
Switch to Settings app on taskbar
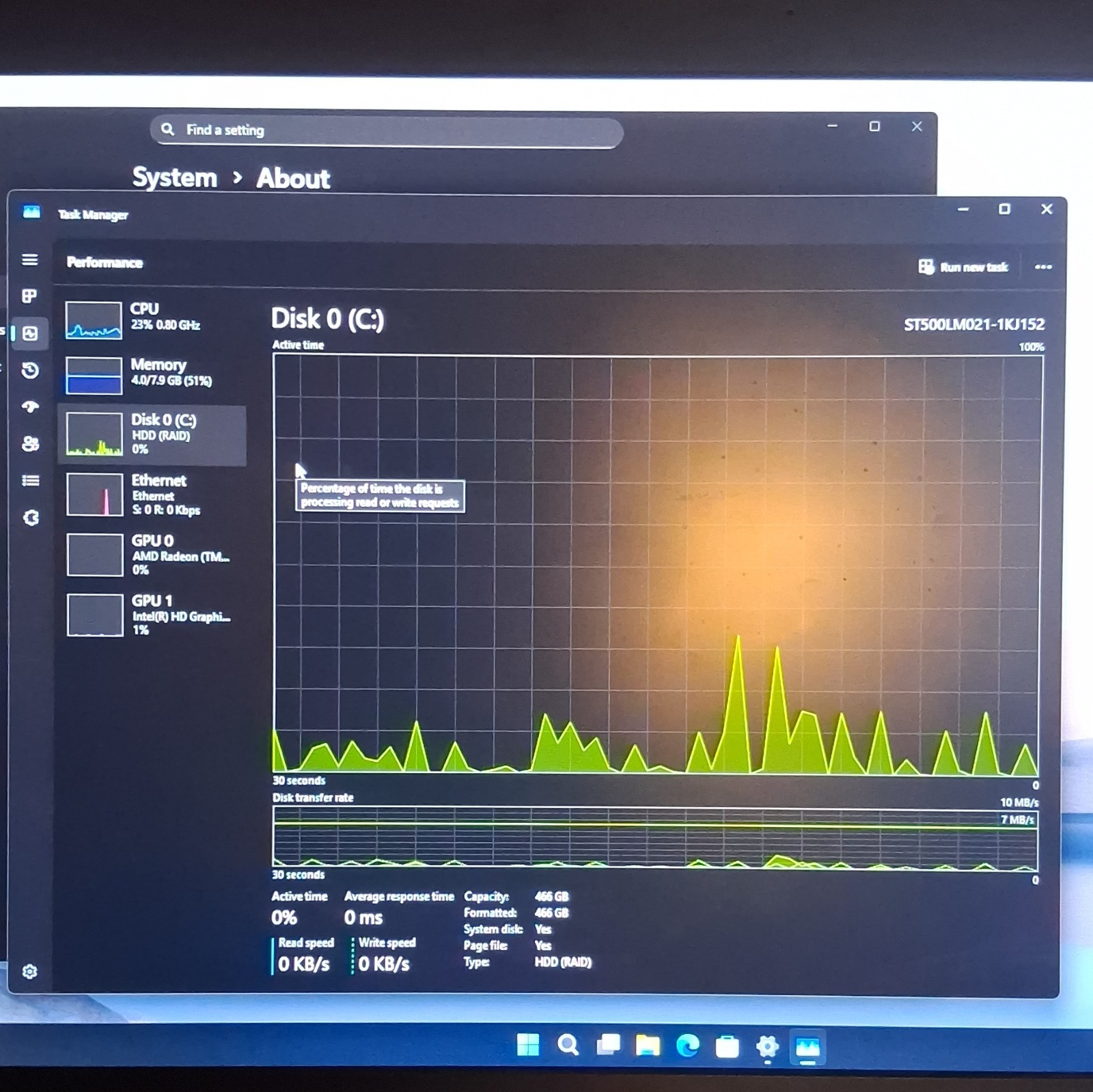point(767,1046)
